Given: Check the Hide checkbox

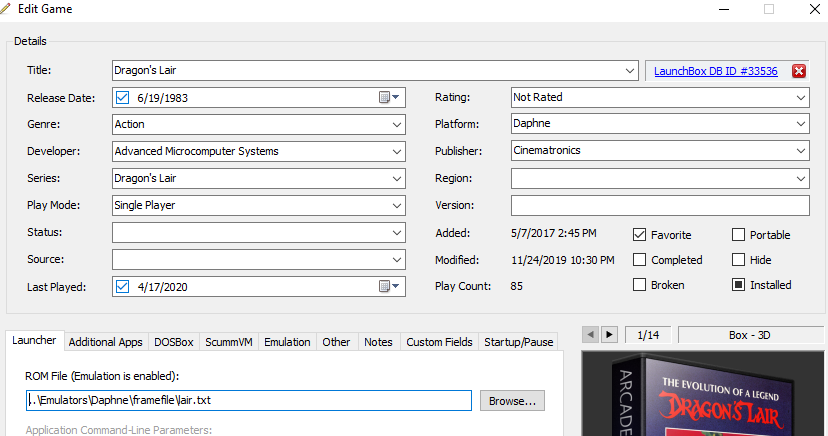Looking at the screenshot, I should tap(738, 260).
